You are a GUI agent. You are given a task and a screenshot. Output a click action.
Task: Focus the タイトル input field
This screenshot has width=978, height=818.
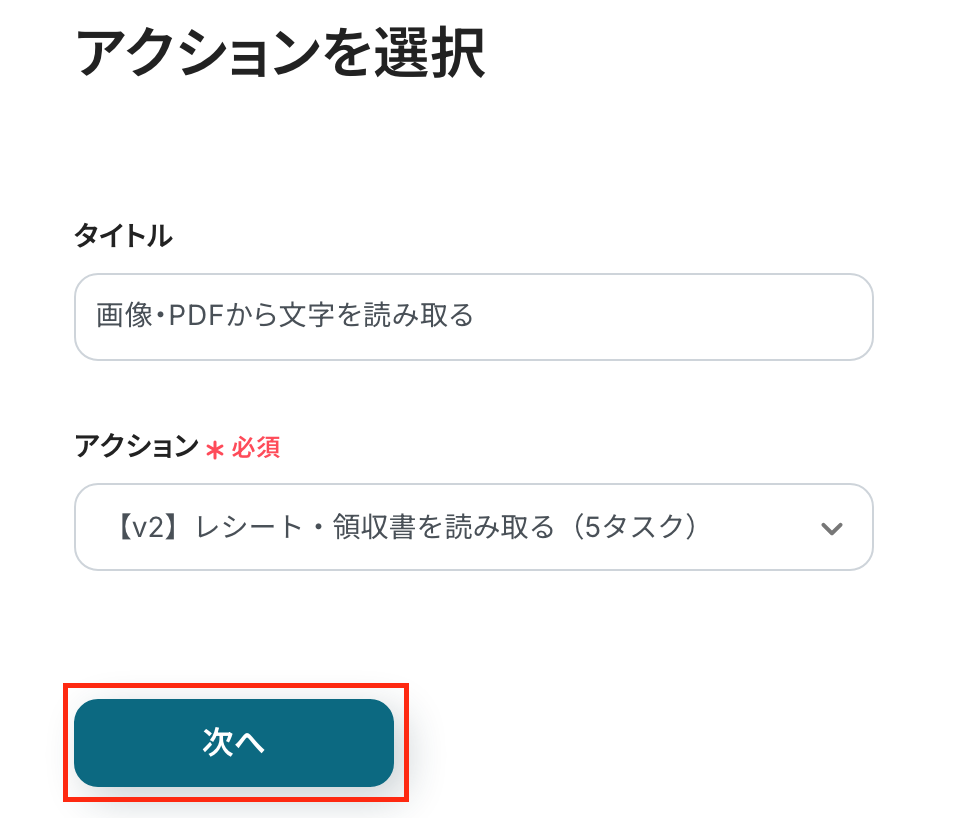point(473,317)
